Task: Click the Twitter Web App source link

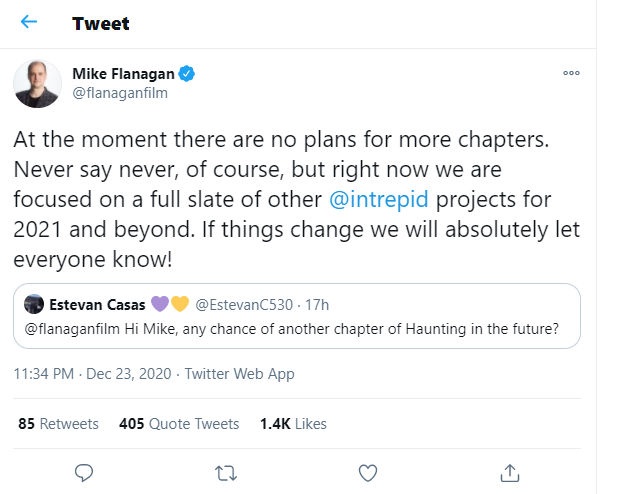Action: pyautogui.click(x=240, y=374)
